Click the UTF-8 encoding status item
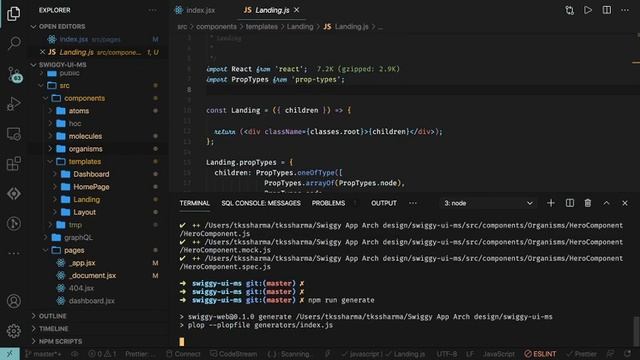The width and height of the screenshot is (640, 360). tap(447, 354)
